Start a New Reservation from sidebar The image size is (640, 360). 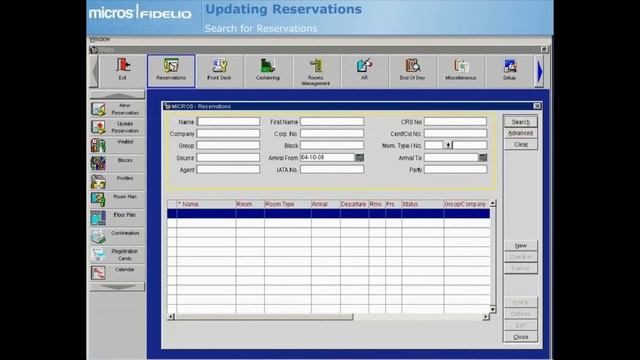click(118, 109)
